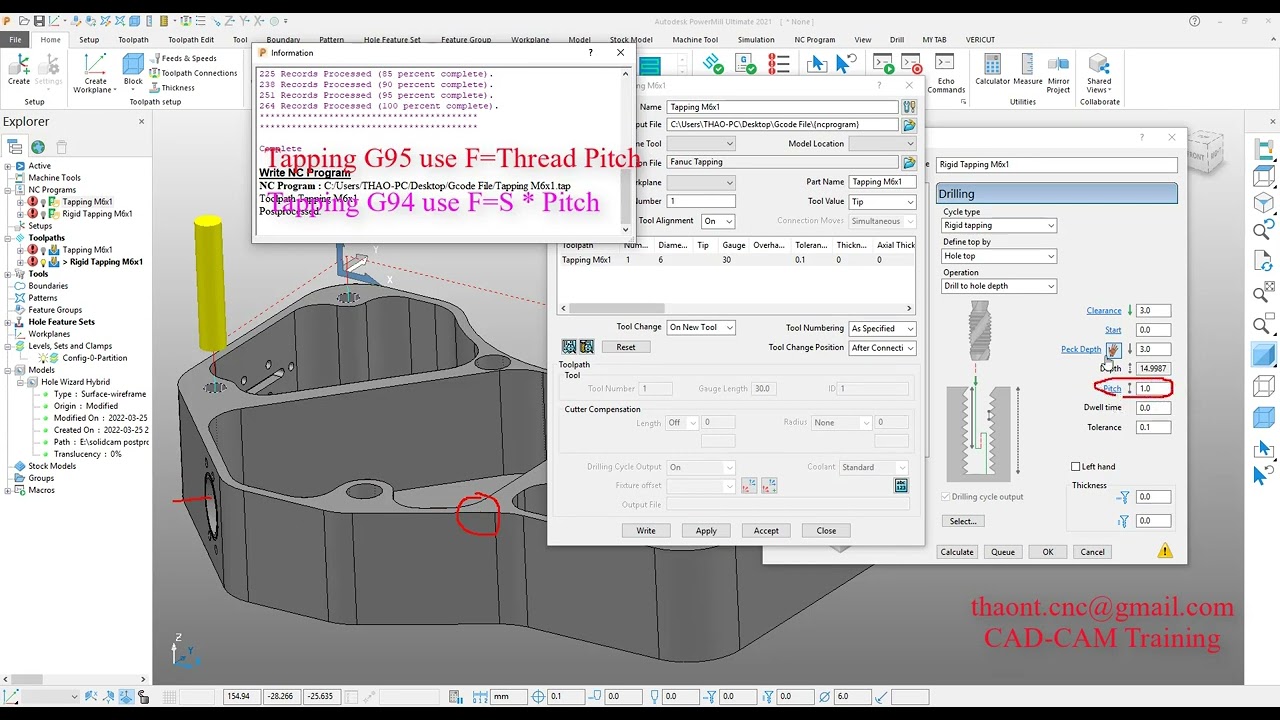Enable the Left hand checkbox
The height and width of the screenshot is (720, 1280).
[1076, 467]
